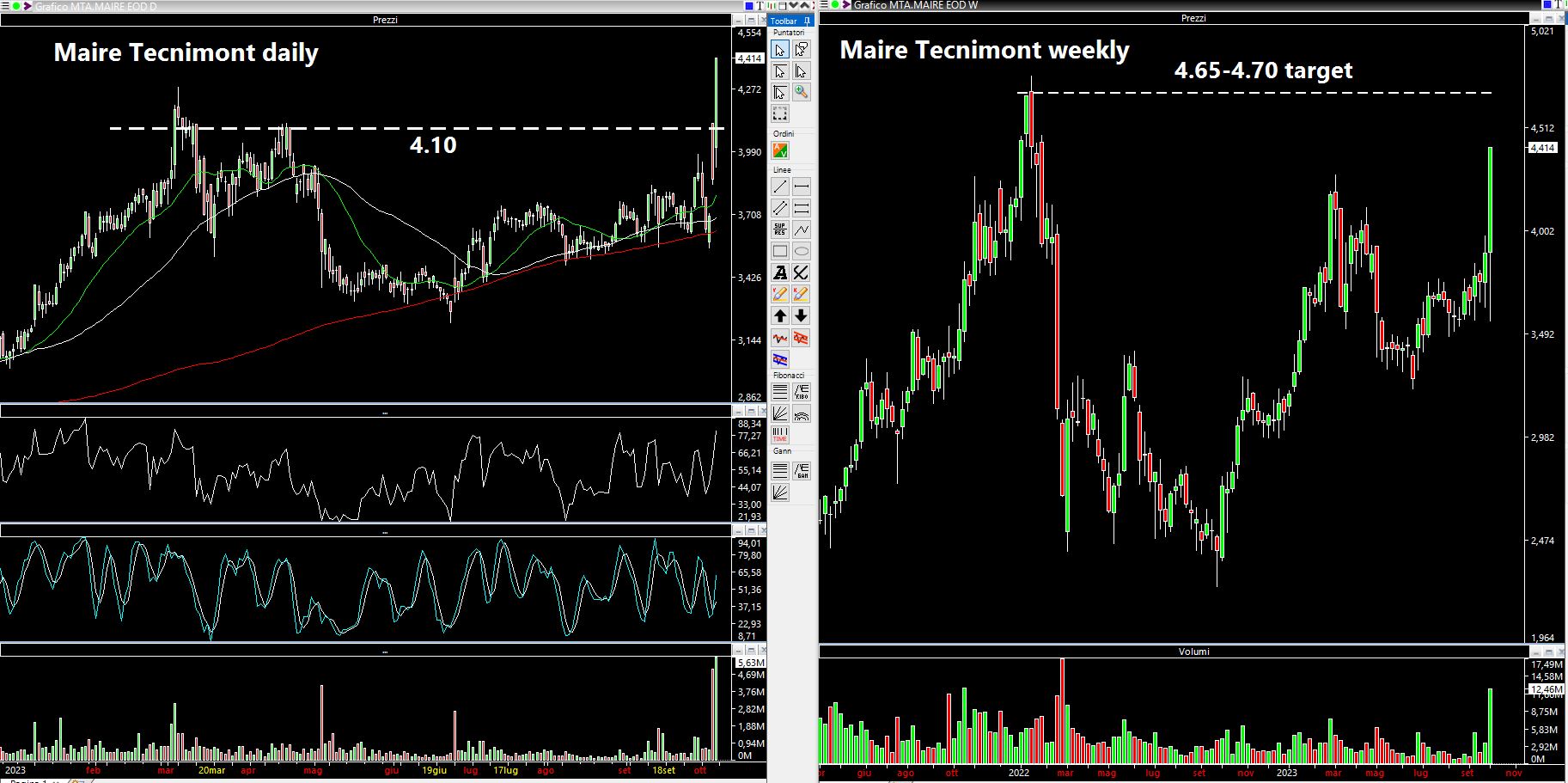Pin the Toolbar panel
The image size is (1568, 783).
[808, 21]
